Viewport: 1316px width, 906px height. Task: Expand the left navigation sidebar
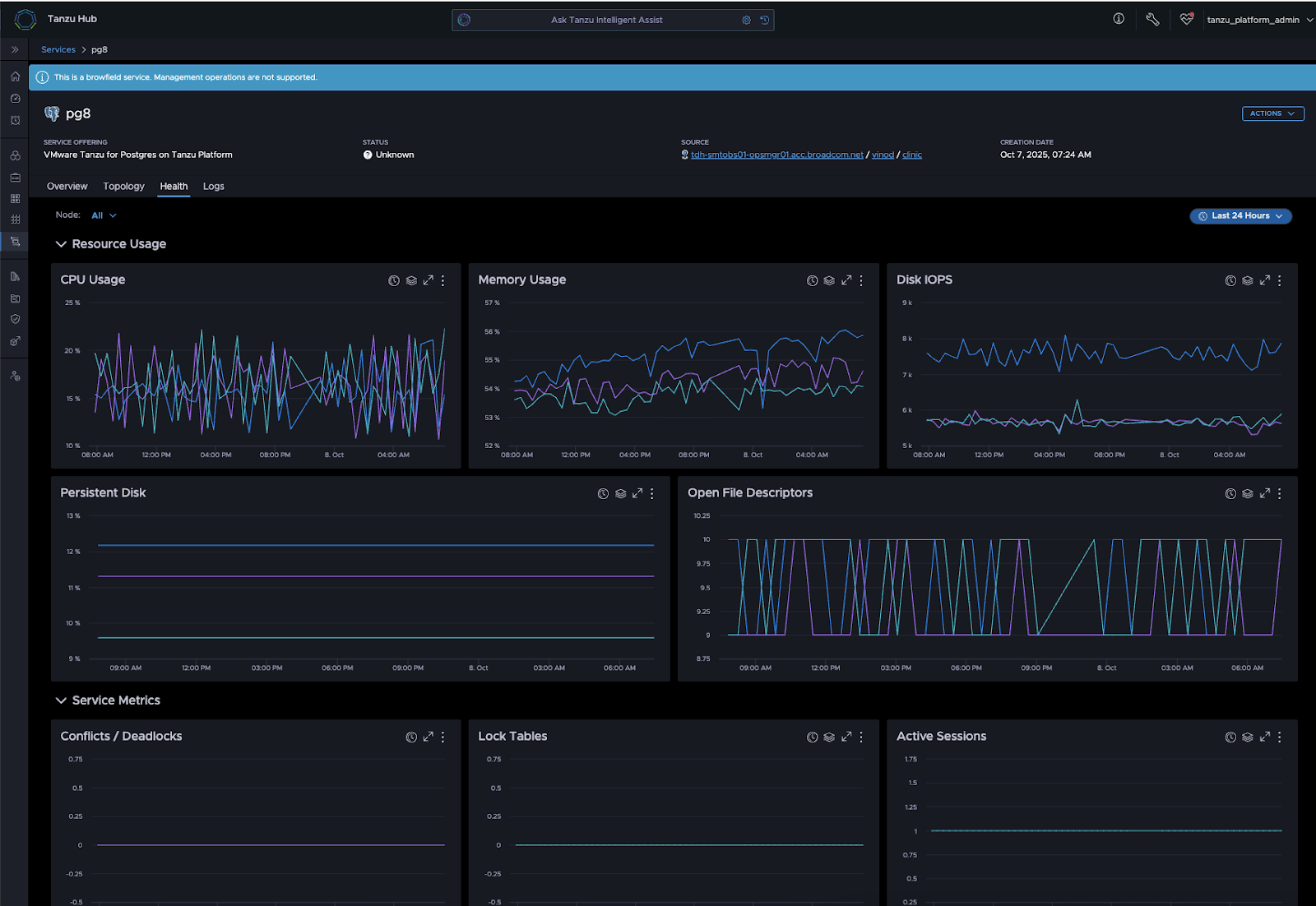tap(15, 49)
